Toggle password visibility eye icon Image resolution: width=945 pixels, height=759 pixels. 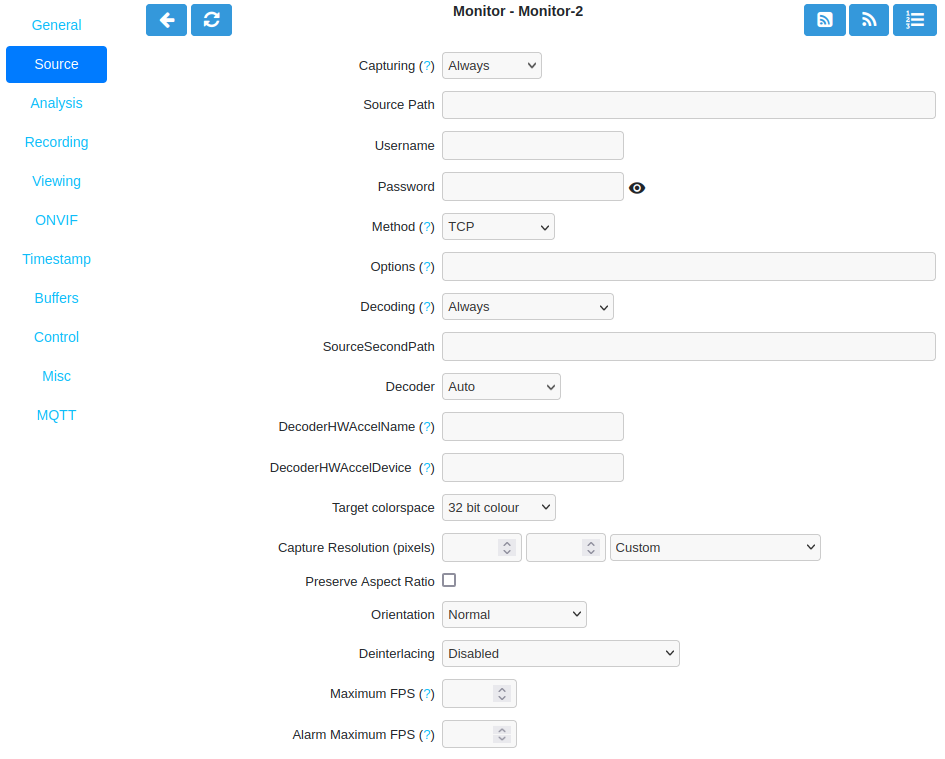click(637, 188)
